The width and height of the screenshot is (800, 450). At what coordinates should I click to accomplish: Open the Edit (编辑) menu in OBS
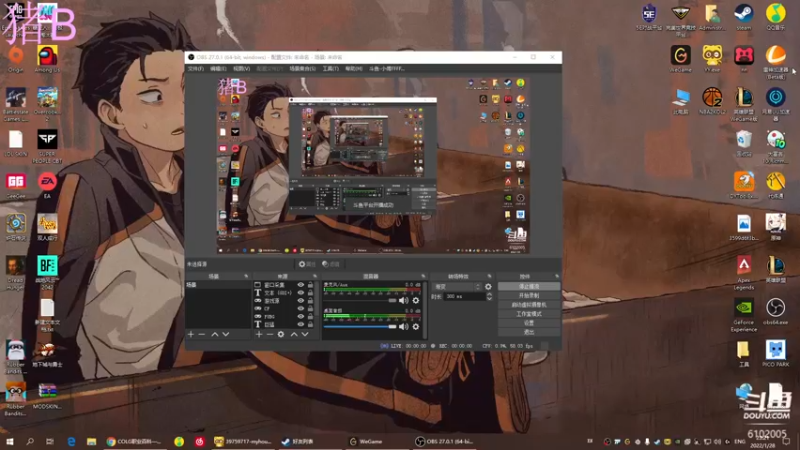click(x=218, y=68)
